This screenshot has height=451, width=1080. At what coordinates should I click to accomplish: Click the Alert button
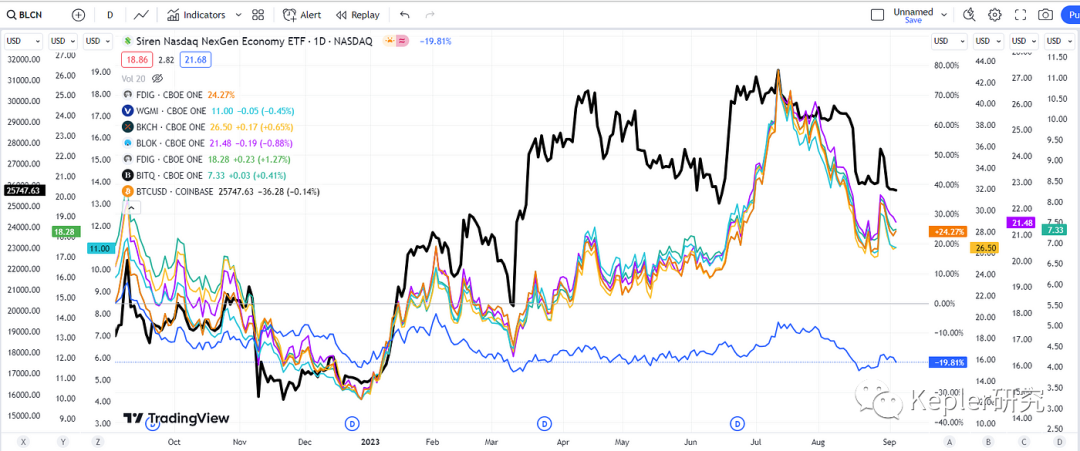tap(302, 14)
